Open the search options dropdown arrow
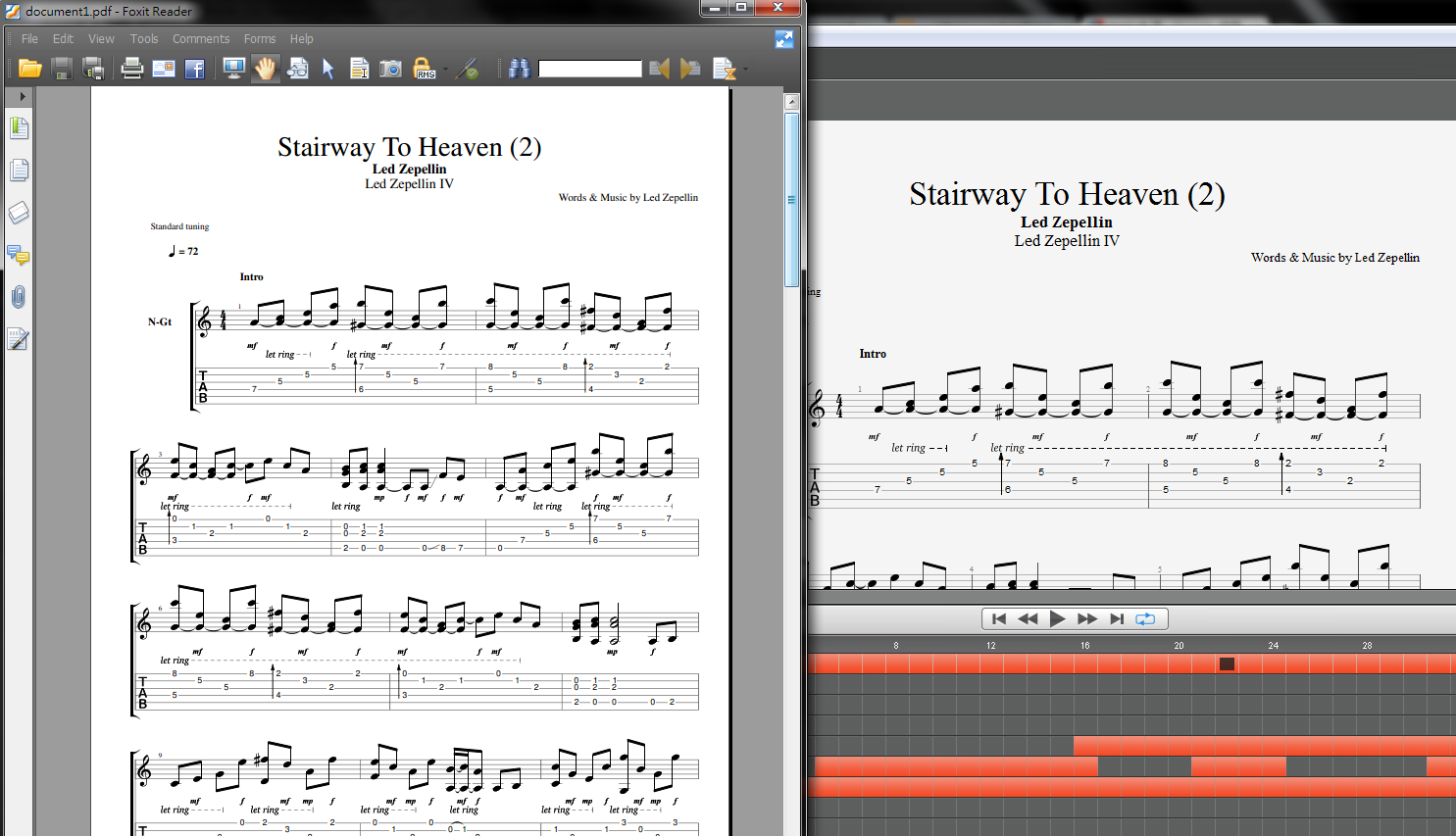 [745, 70]
